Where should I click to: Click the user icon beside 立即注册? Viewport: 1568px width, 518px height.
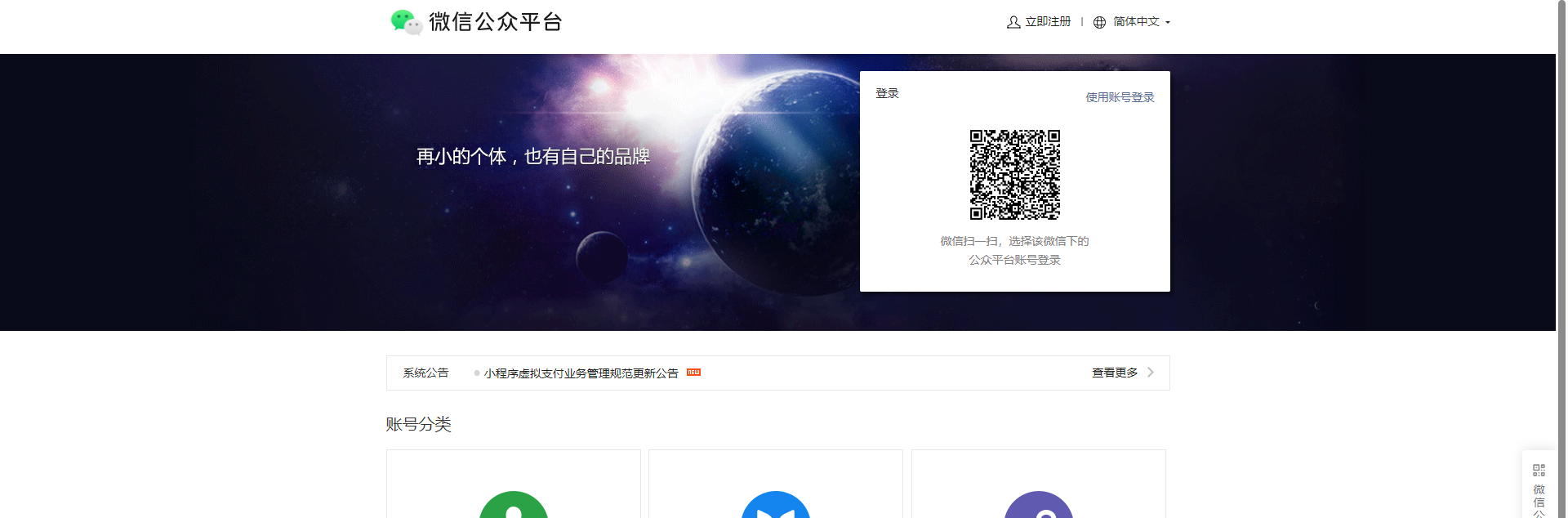[x=1013, y=22]
